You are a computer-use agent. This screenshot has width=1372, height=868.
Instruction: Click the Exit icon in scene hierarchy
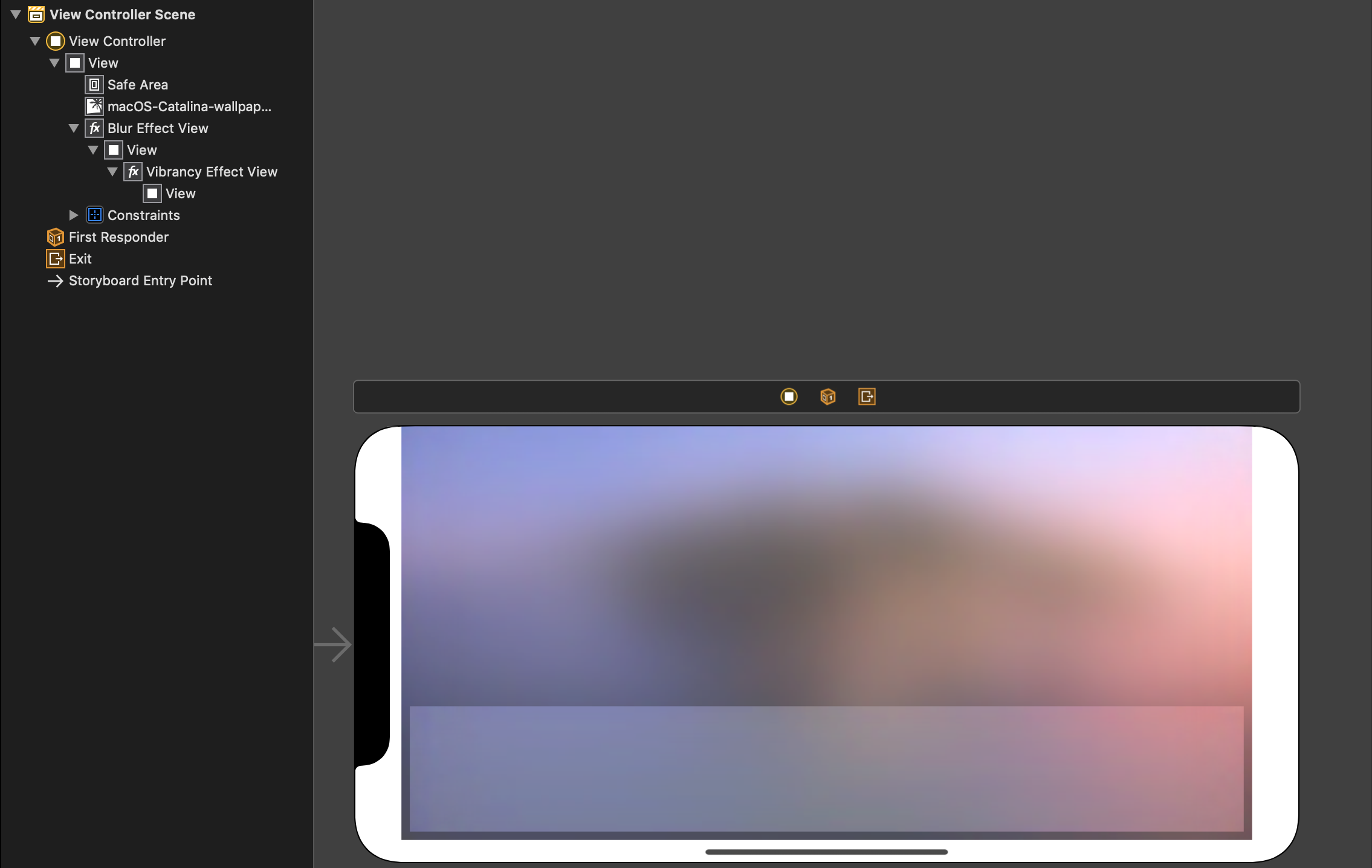tap(55, 259)
